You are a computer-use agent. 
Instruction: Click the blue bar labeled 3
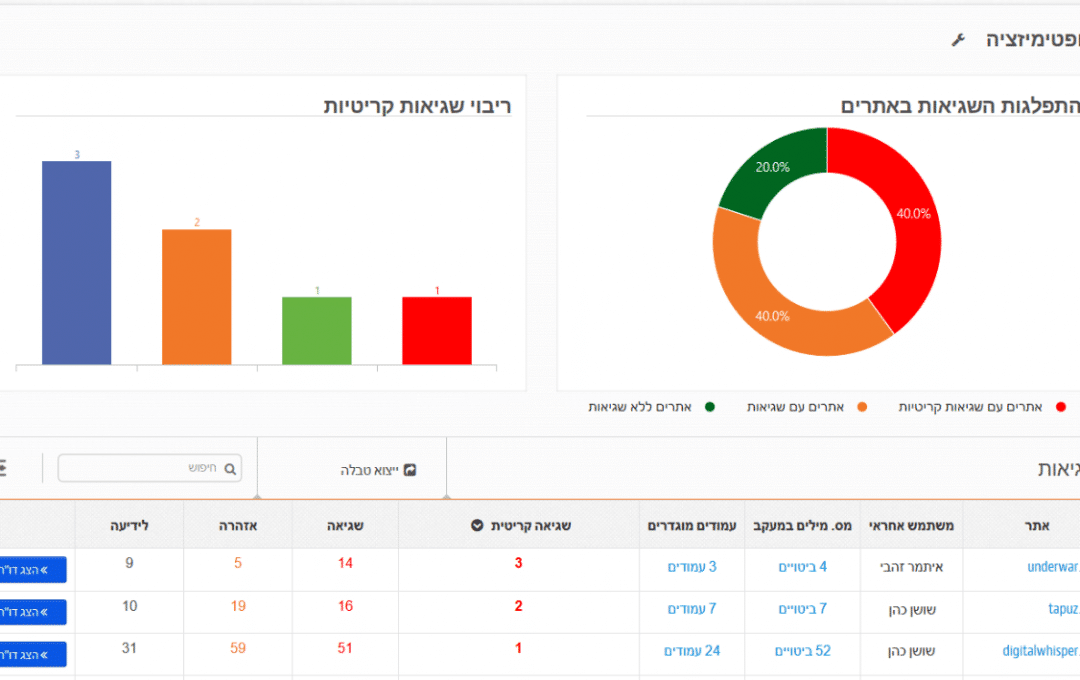point(76,262)
